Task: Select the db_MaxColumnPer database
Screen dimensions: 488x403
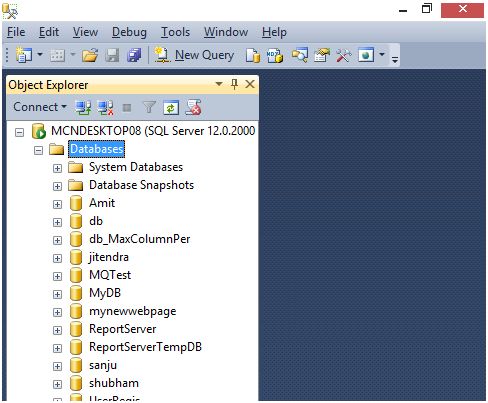Action: 140,239
